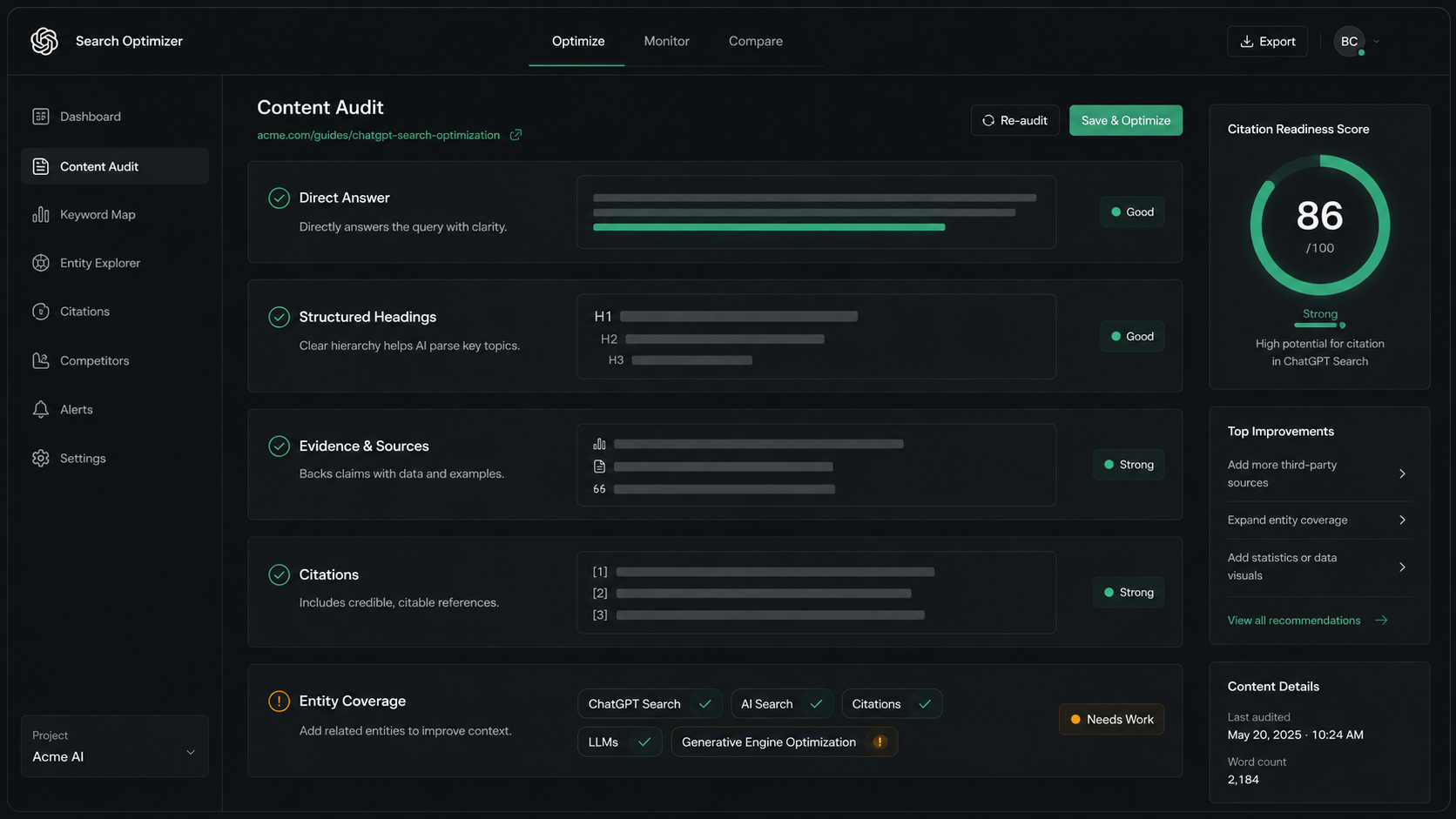Open View all recommendations link
The height and width of the screenshot is (819, 1456).
point(1294,621)
